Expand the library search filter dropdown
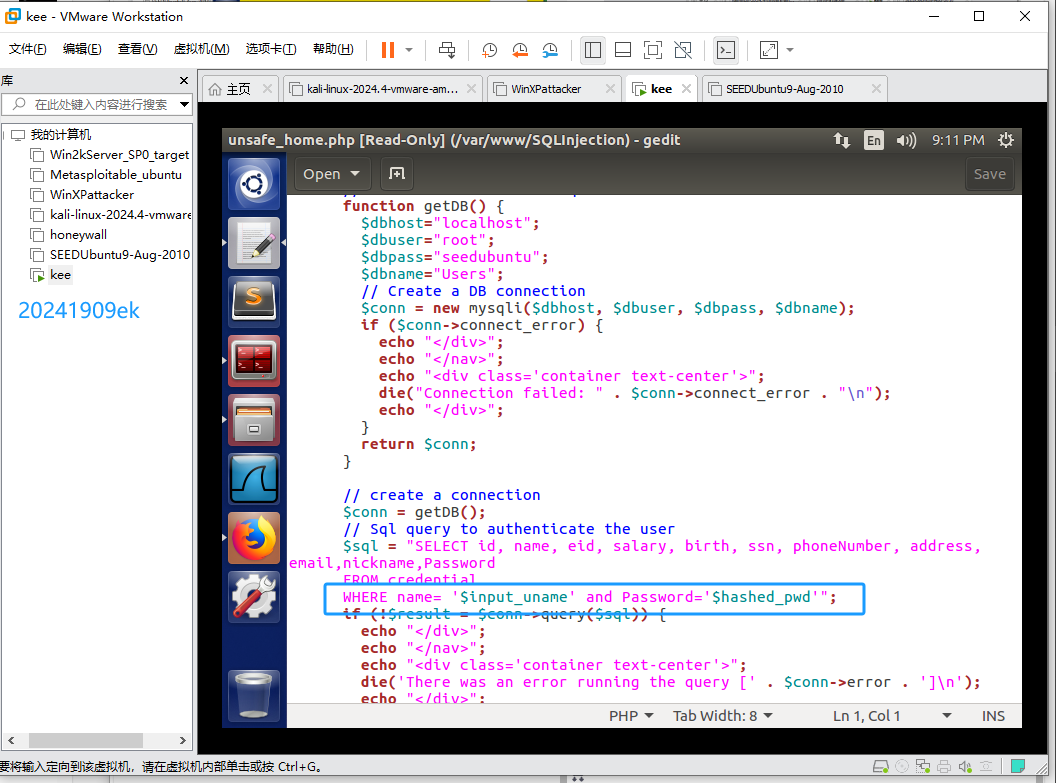The image size is (1056, 783). [184, 104]
